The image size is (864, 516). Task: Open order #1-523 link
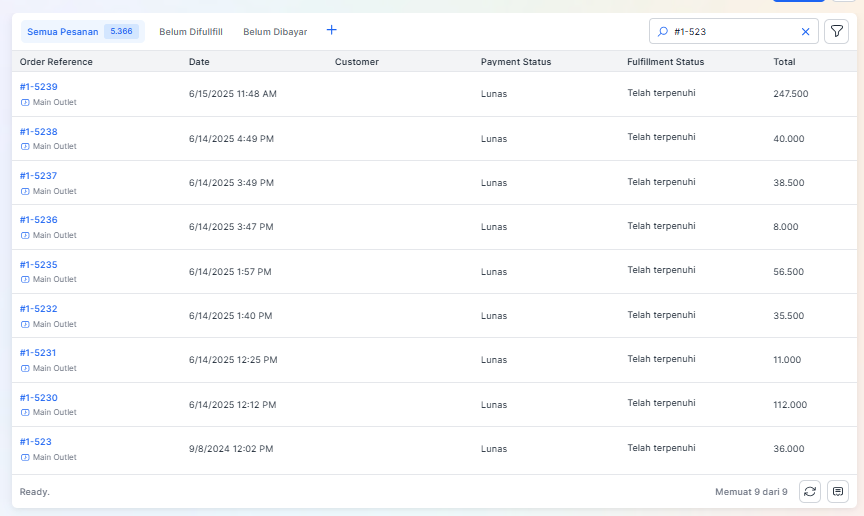[x=36, y=442]
